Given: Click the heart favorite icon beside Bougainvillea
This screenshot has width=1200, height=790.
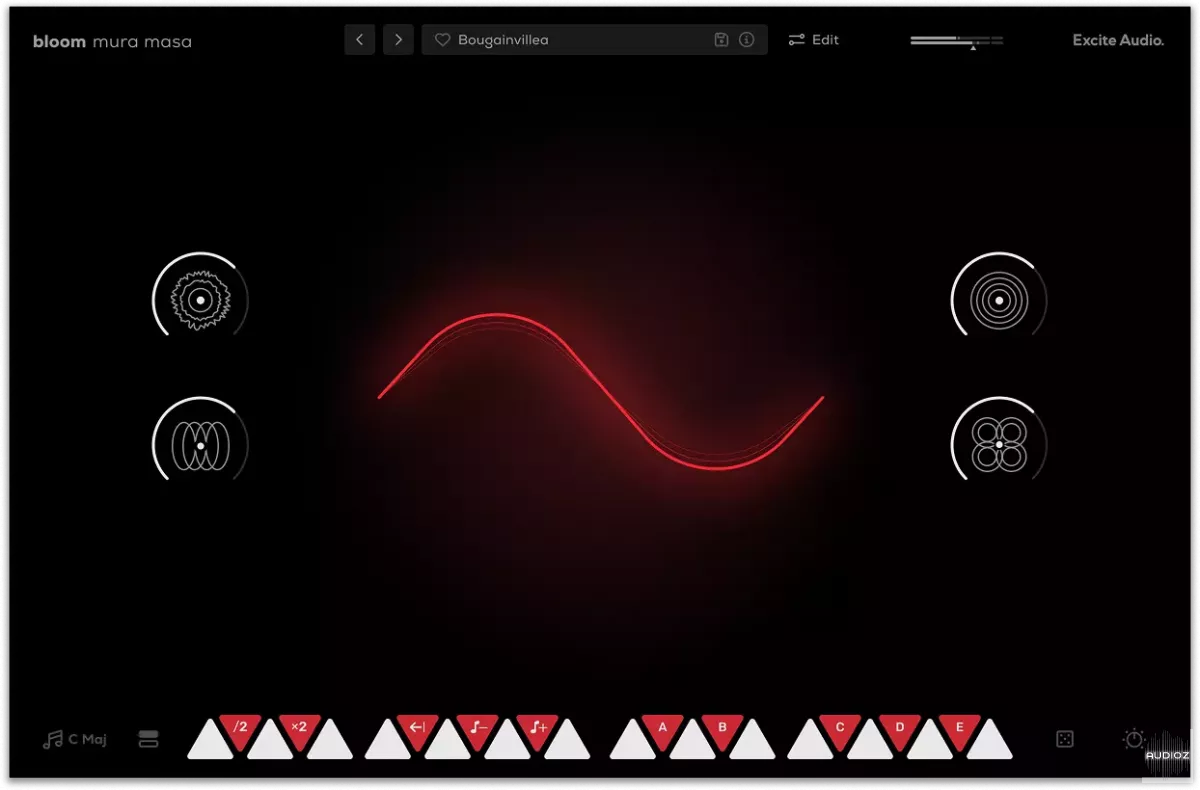Looking at the screenshot, I should (442, 40).
